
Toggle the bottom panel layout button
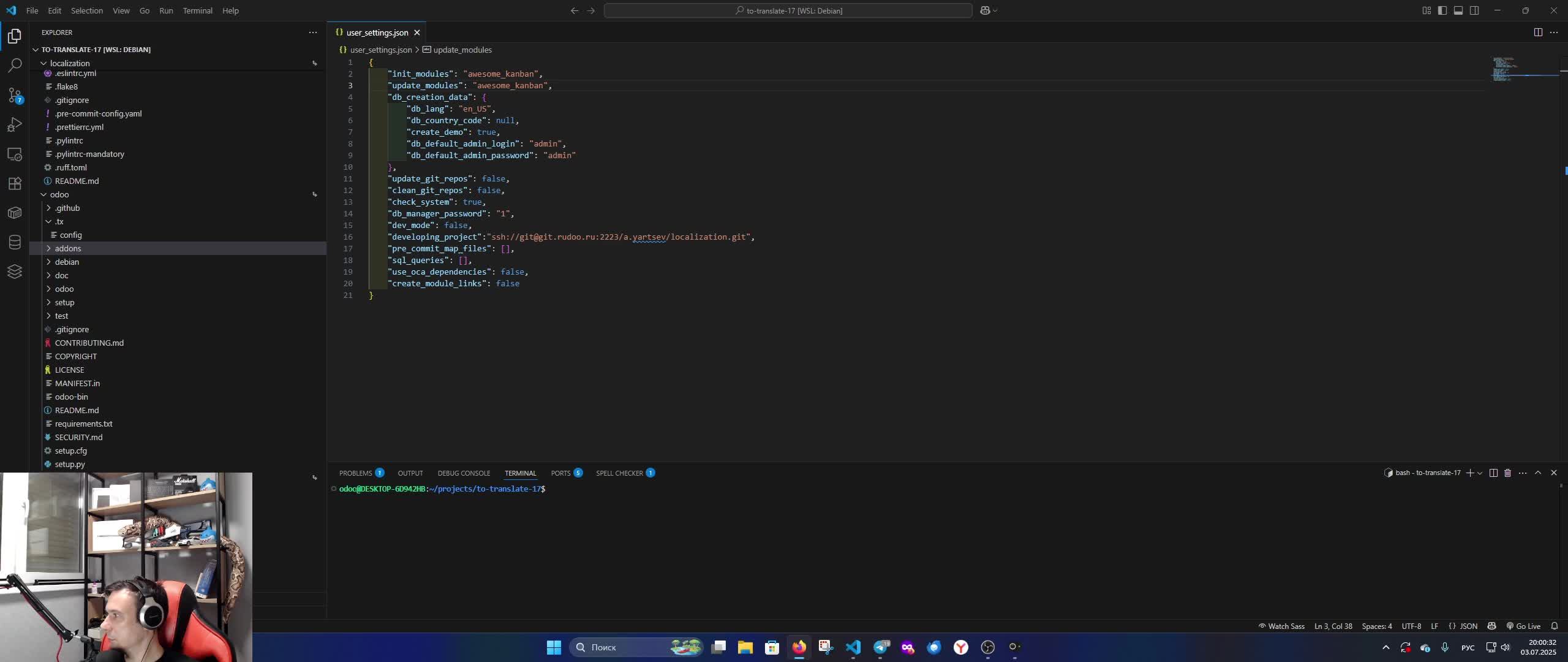click(x=1458, y=10)
